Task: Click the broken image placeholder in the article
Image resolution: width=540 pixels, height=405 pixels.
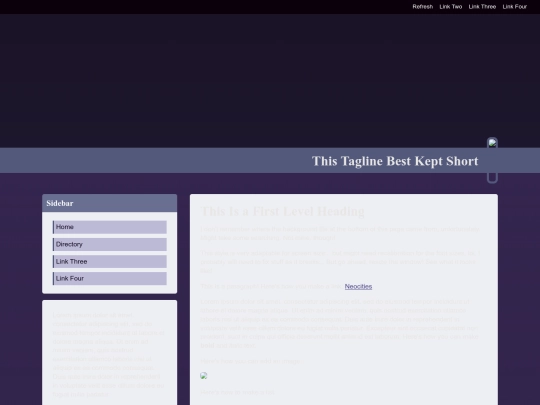Action: pyautogui.click(x=204, y=375)
